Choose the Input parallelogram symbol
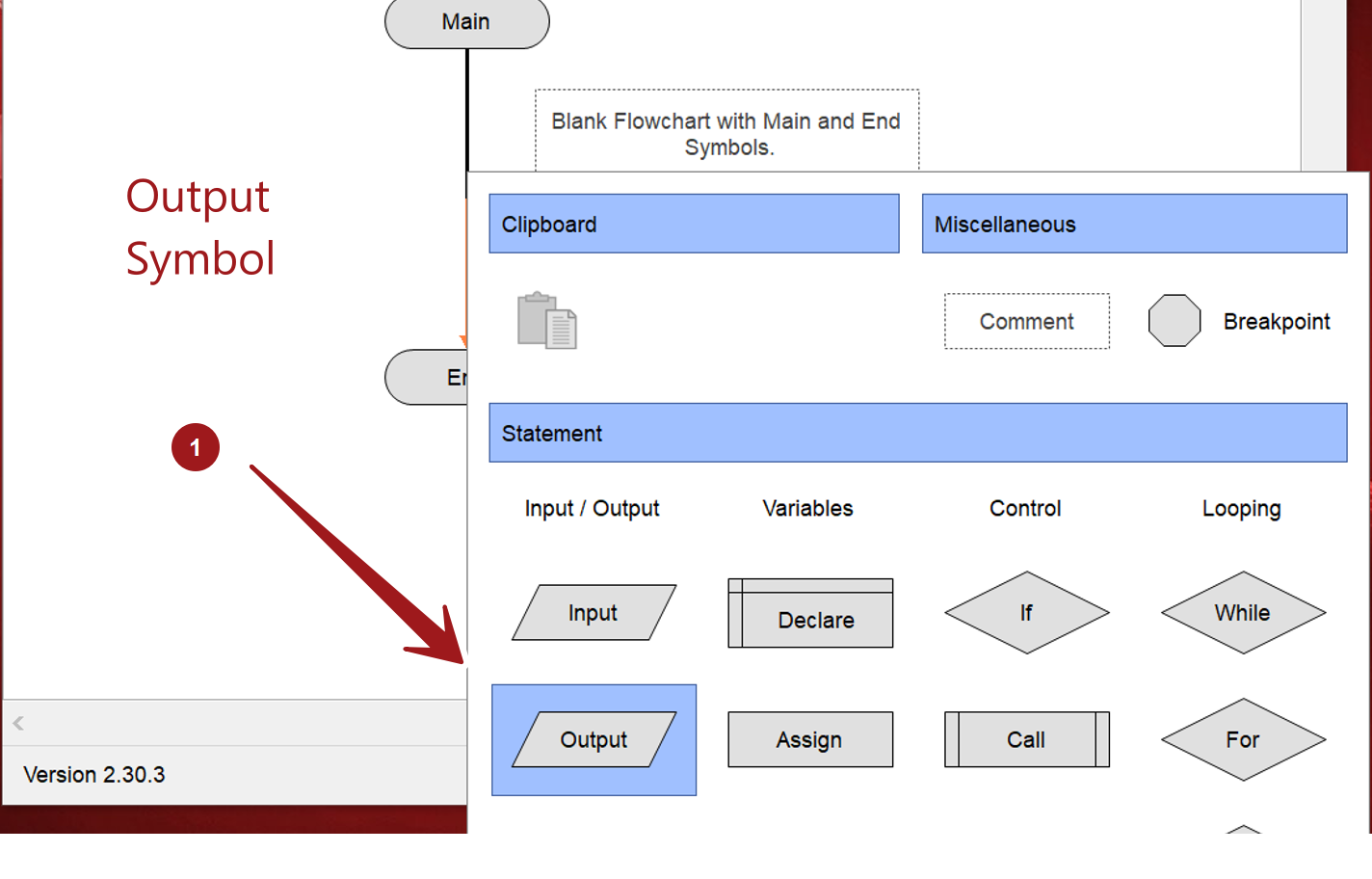Image resolution: width=1372 pixels, height=879 pixels. [594, 613]
